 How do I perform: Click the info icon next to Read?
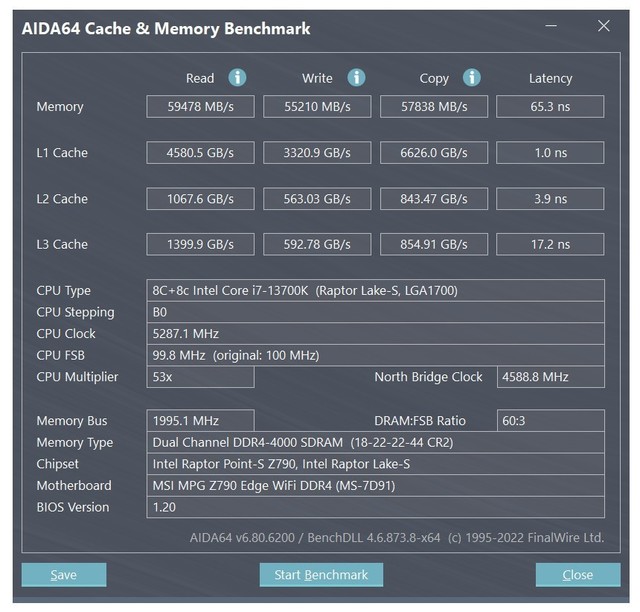click(x=237, y=78)
